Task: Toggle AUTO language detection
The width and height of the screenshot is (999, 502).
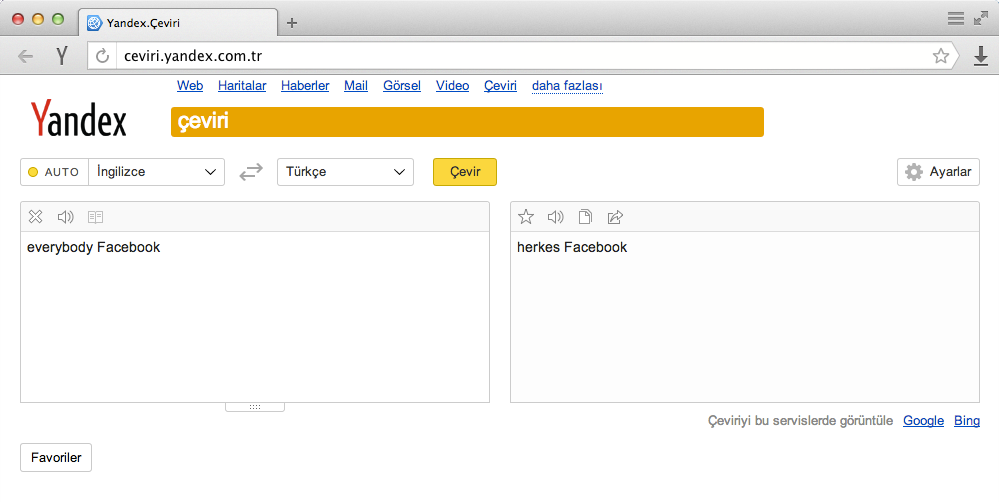Action: [54, 172]
